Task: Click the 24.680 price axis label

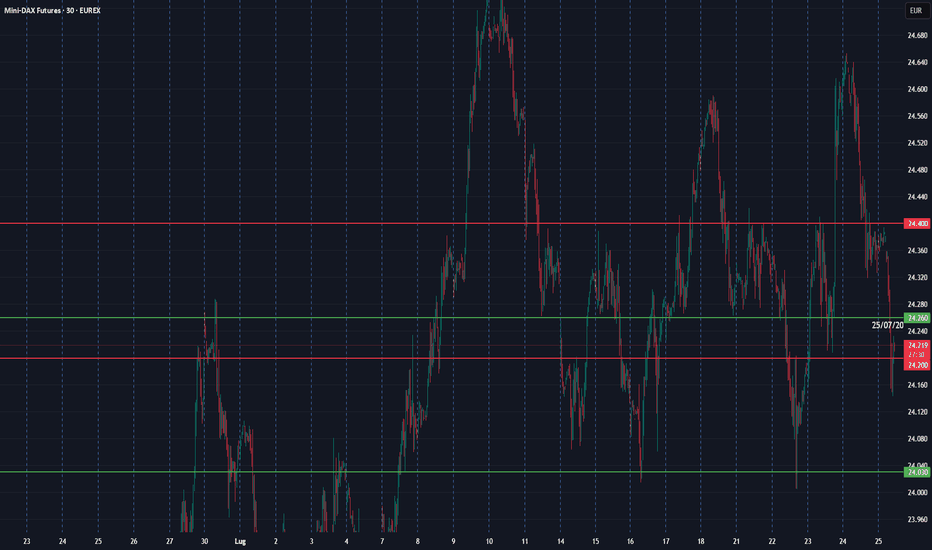Action: [x=917, y=36]
